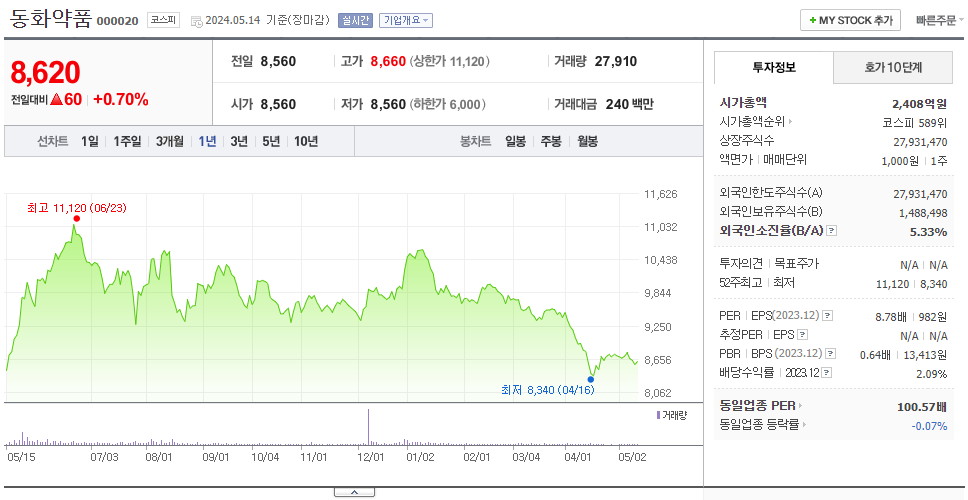Screen dimensions: 968x500
Task: Click the tall volume spike bar near 12/01
Action: [x=369, y=427]
